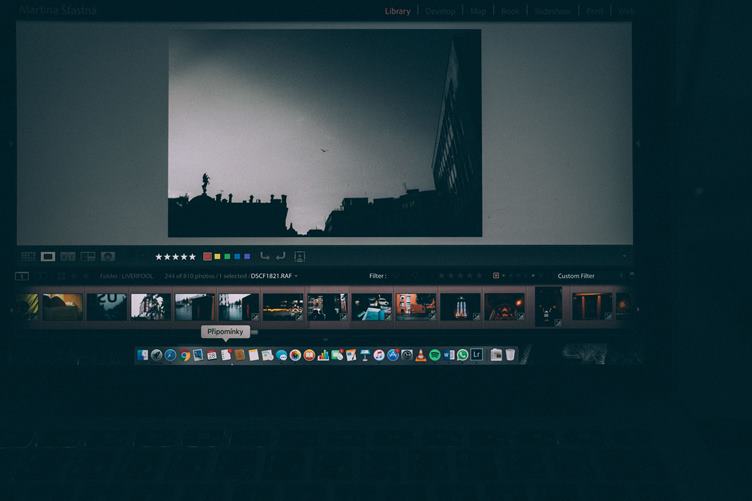Image resolution: width=752 pixels, height=501 pixels.
Task: Set rating with the third star
Action: point(176,257)
